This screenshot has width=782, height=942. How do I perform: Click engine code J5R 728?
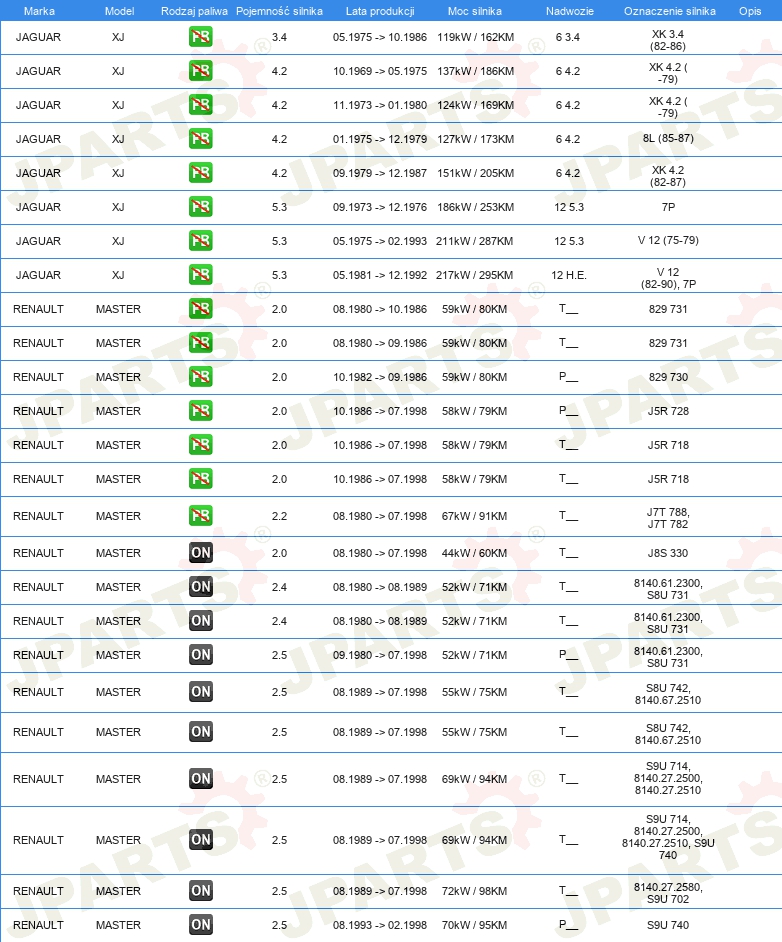click(668, 411)
